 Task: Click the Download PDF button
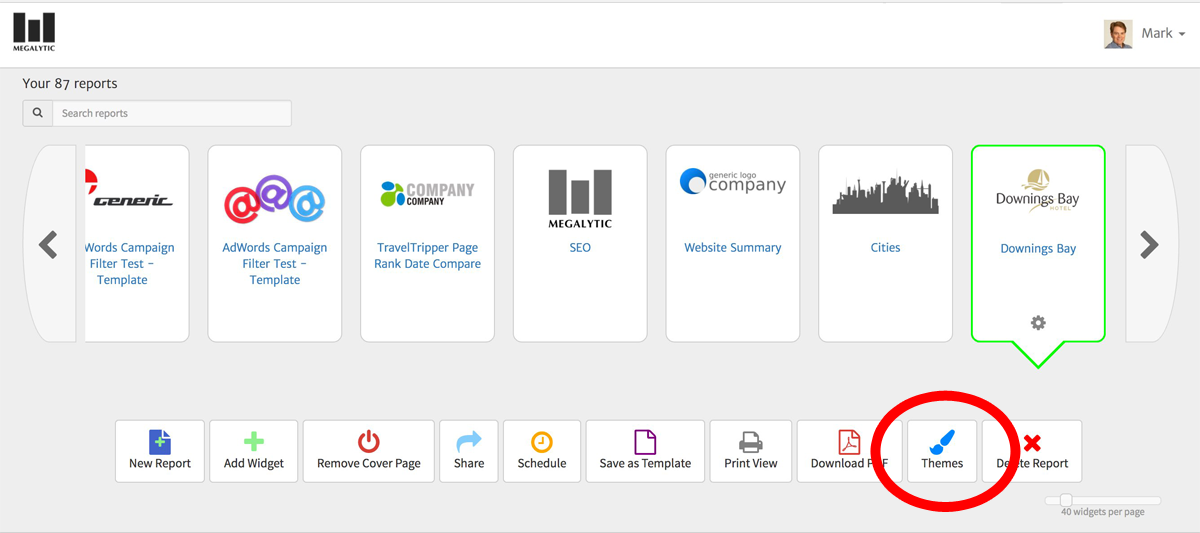point(848,451)
